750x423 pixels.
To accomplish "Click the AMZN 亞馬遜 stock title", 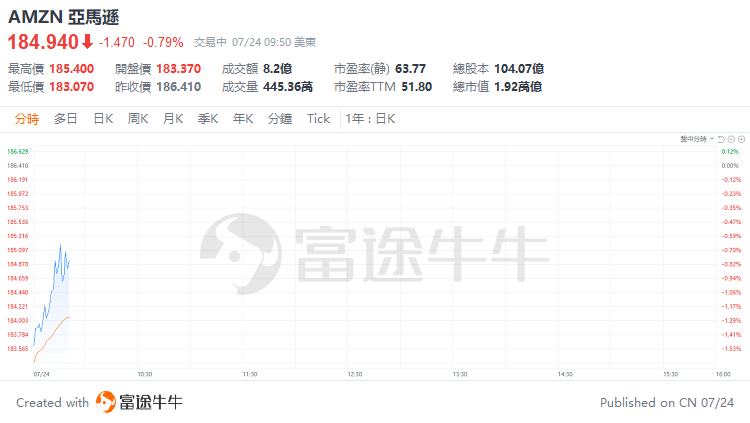I will [x=64, y=17].
